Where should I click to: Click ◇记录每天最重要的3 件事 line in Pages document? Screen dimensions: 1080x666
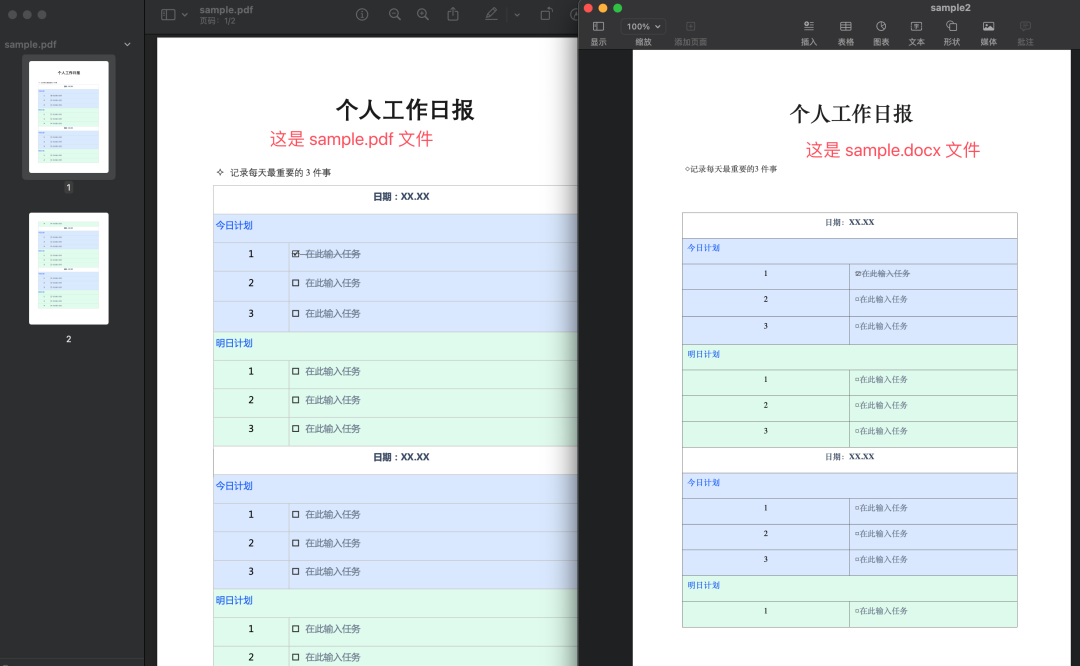click(731, 169)
